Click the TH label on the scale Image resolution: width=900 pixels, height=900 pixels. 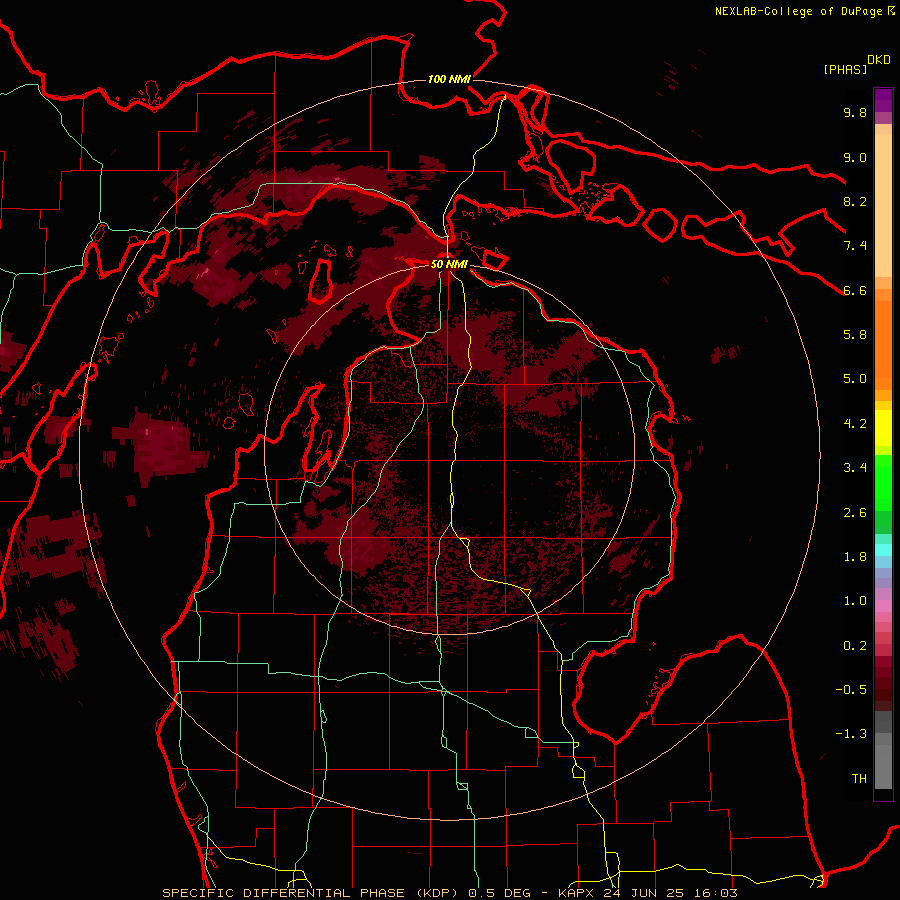coord(859,779)
